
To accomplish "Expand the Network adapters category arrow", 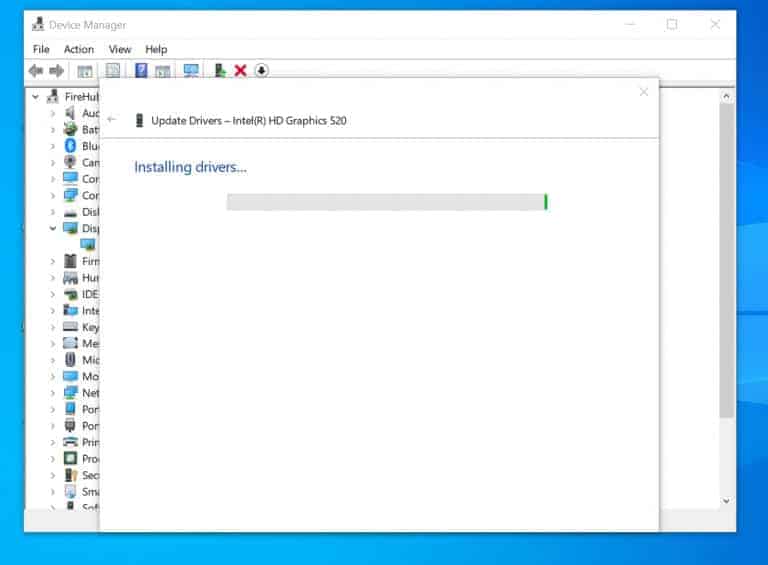I will pyautogui.click(x=53, y=393).
